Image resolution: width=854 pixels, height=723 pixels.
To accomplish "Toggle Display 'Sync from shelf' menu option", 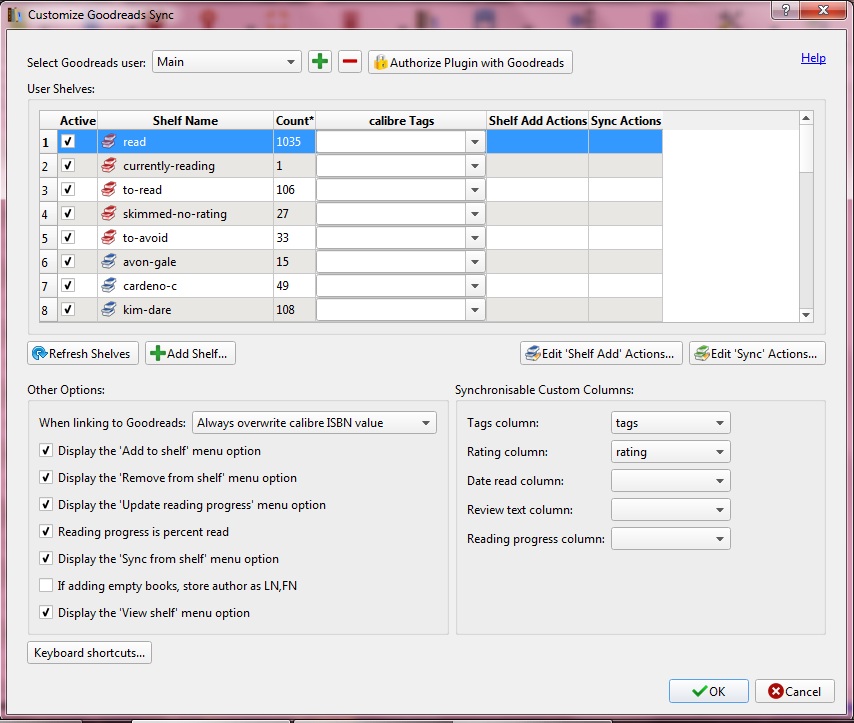I will coord(46,558).
